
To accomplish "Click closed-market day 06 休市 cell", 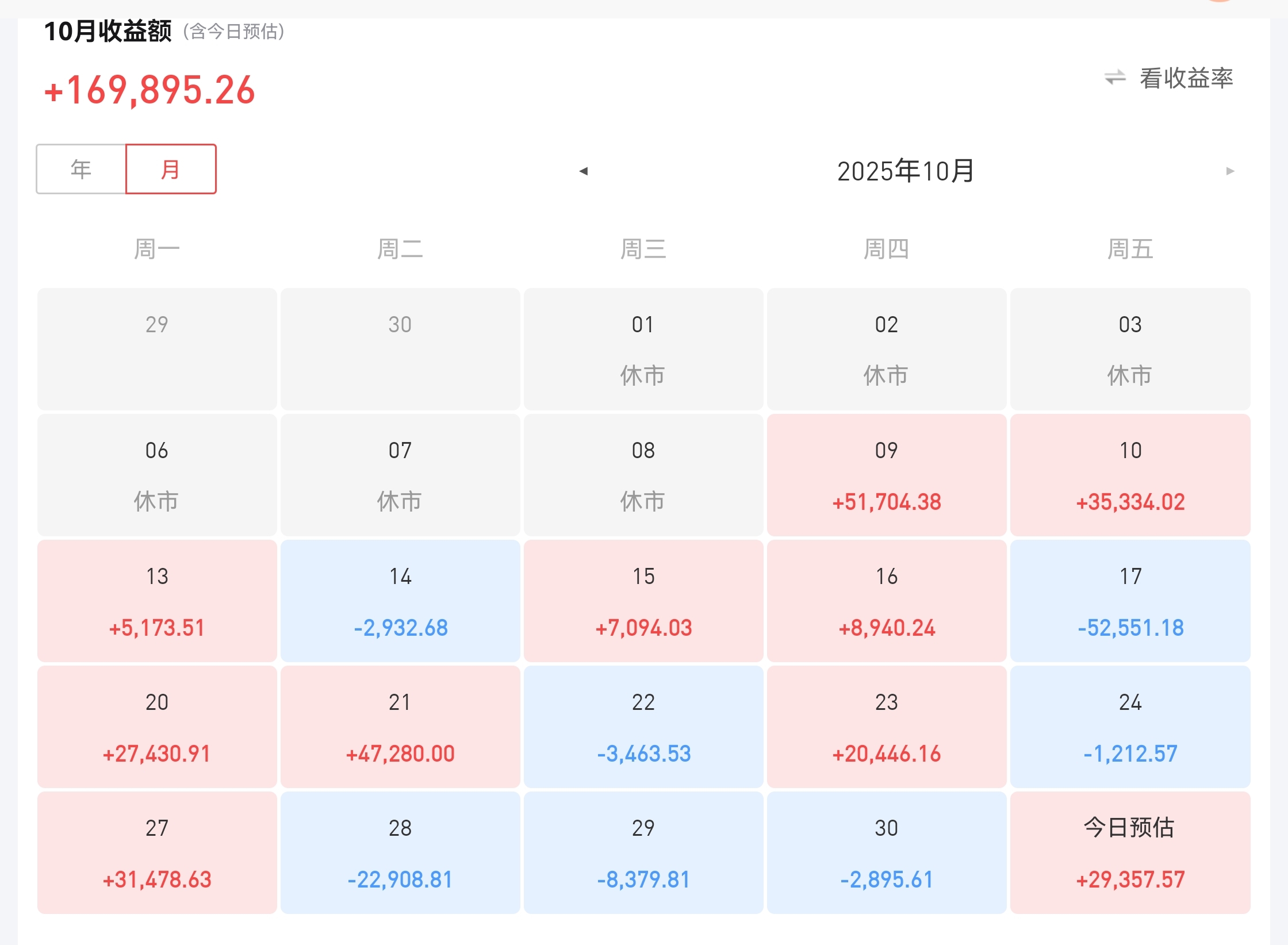I will coord(157,475).
